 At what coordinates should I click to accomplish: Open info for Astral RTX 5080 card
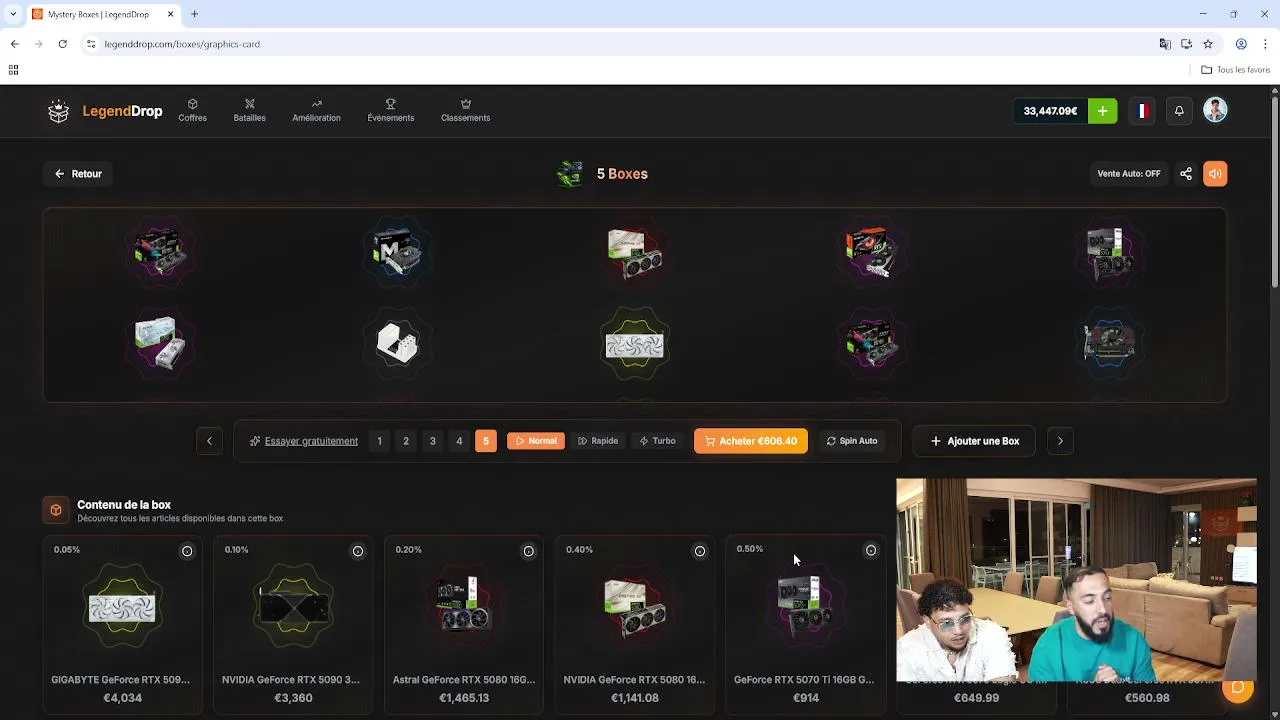click(528, 551)
